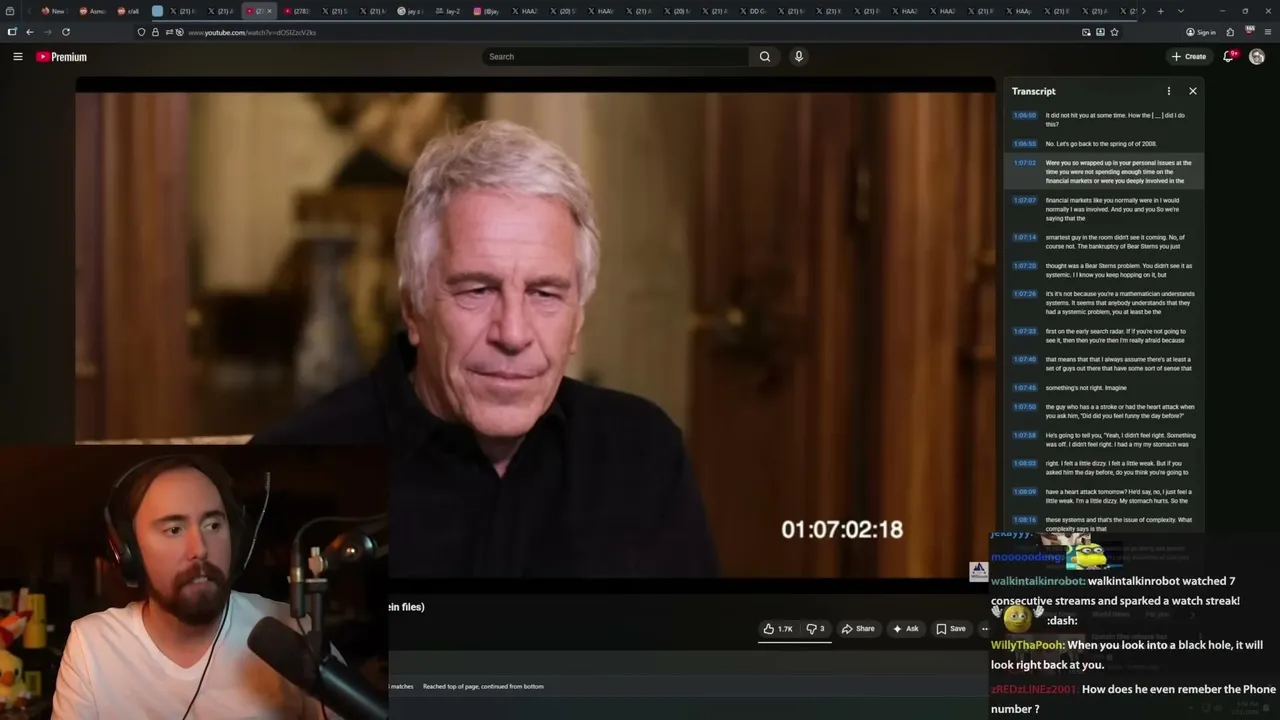Viewport: 1280px width, 720px height.
Task: Jump to transcript timestamp 1:07:07
Action: pyautogui.click(x=1025, y=200)
